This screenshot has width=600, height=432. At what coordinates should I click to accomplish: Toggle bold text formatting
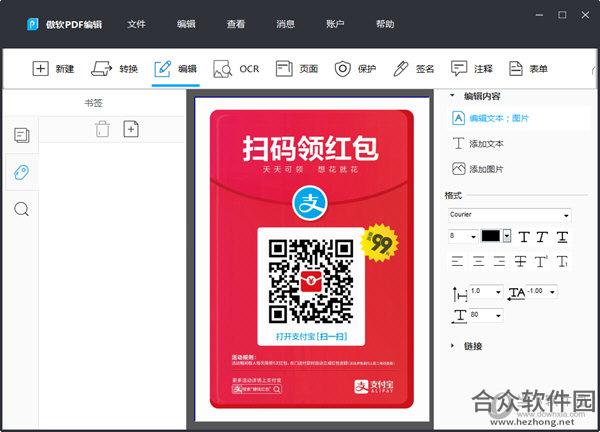(x=524, y=237)
